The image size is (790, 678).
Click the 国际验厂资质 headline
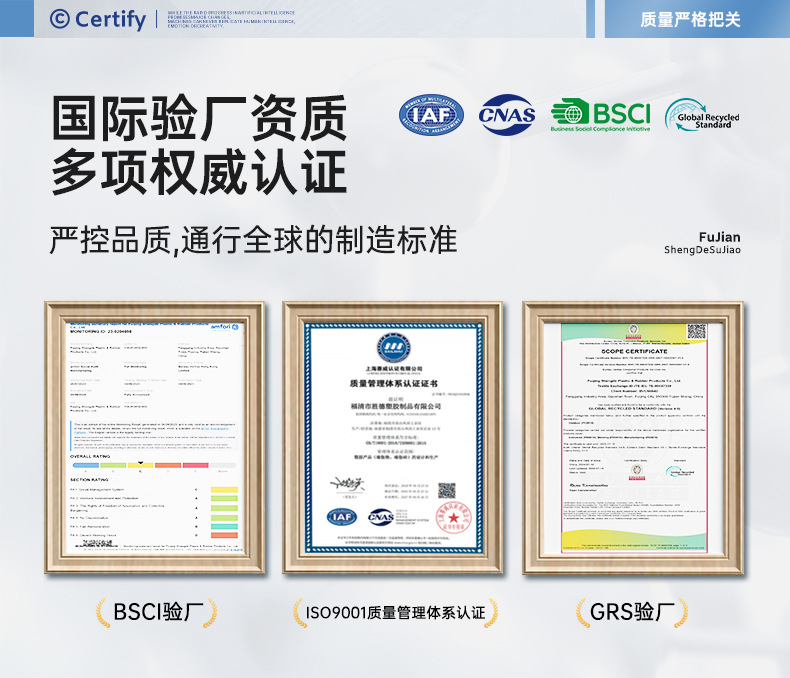(200, 118)
